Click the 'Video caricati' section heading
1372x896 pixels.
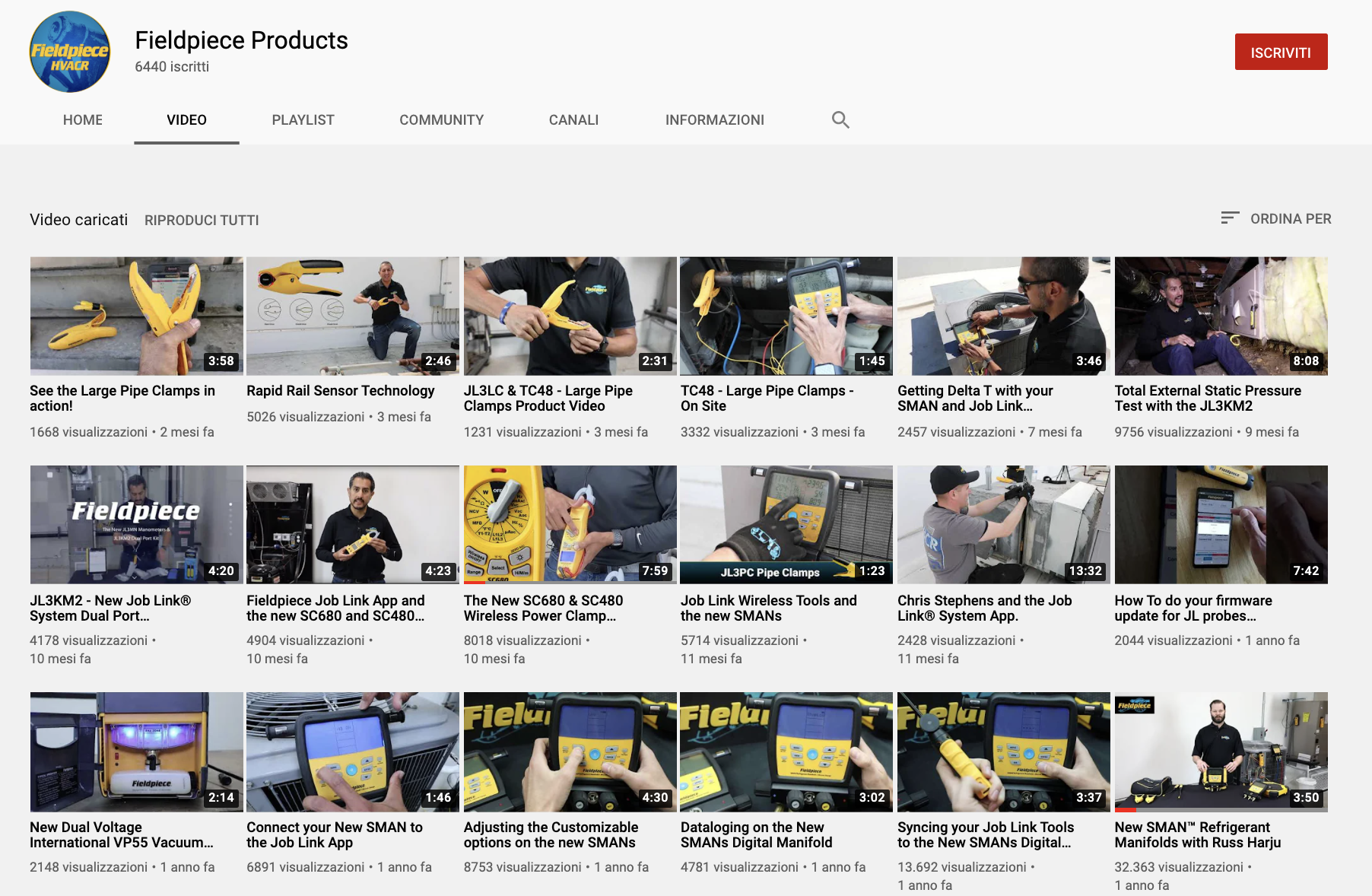tap(78, 220)
